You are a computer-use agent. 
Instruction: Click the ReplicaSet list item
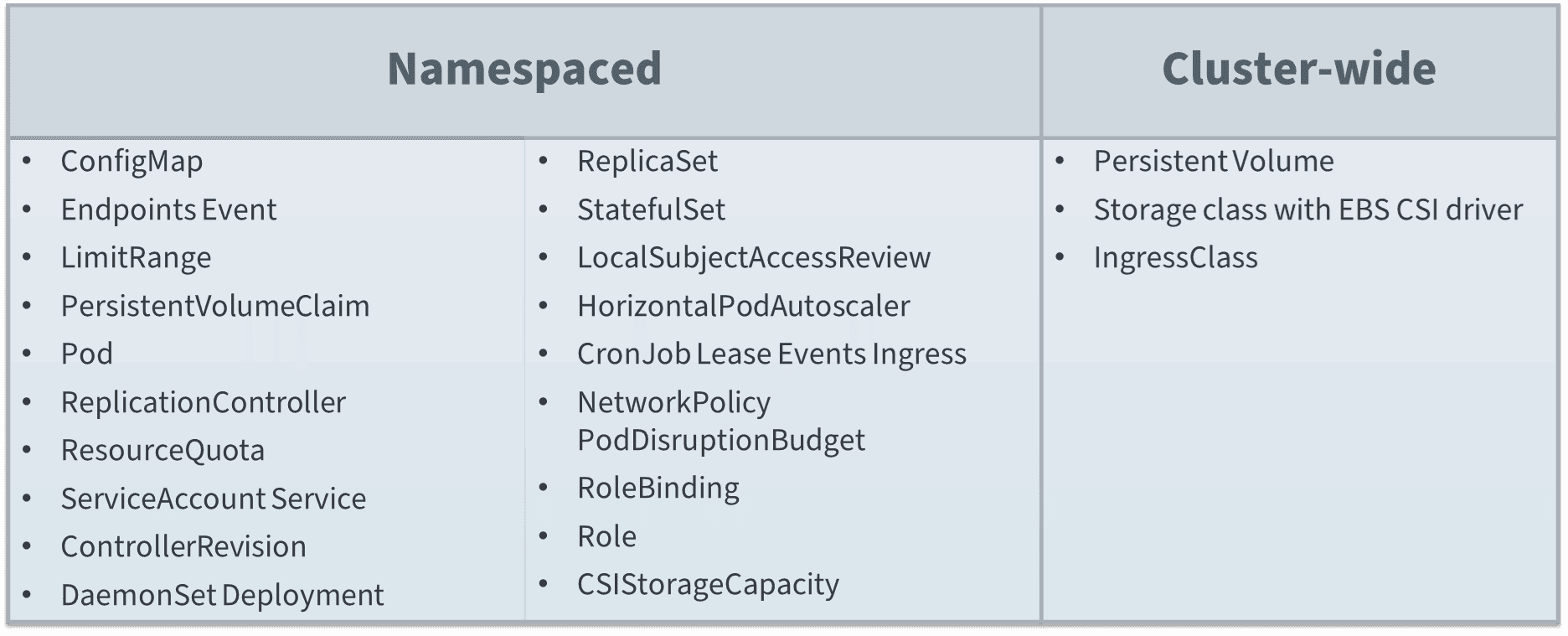click(647, 161)
